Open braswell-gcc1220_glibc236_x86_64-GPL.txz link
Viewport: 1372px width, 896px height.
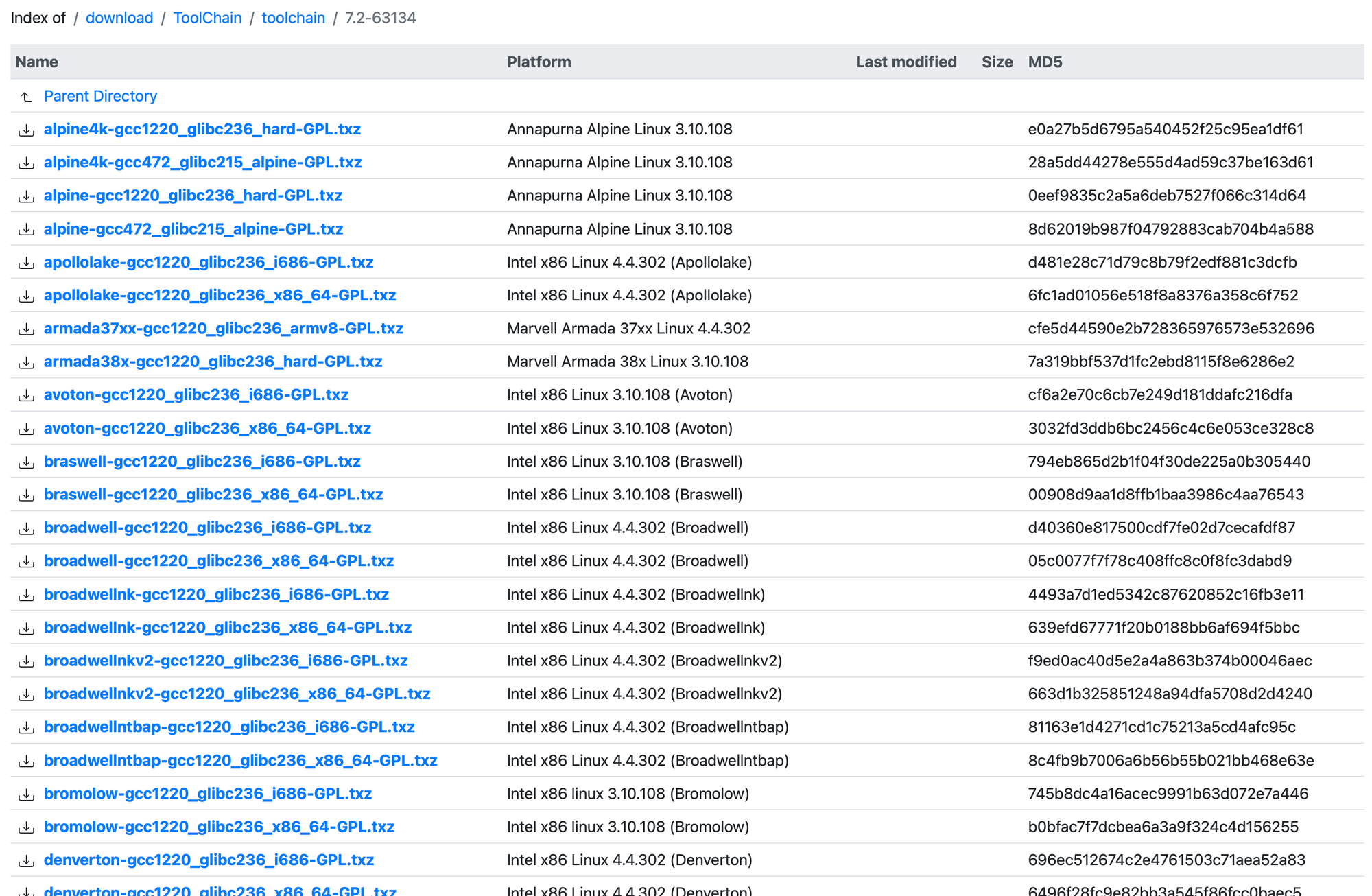213,494
